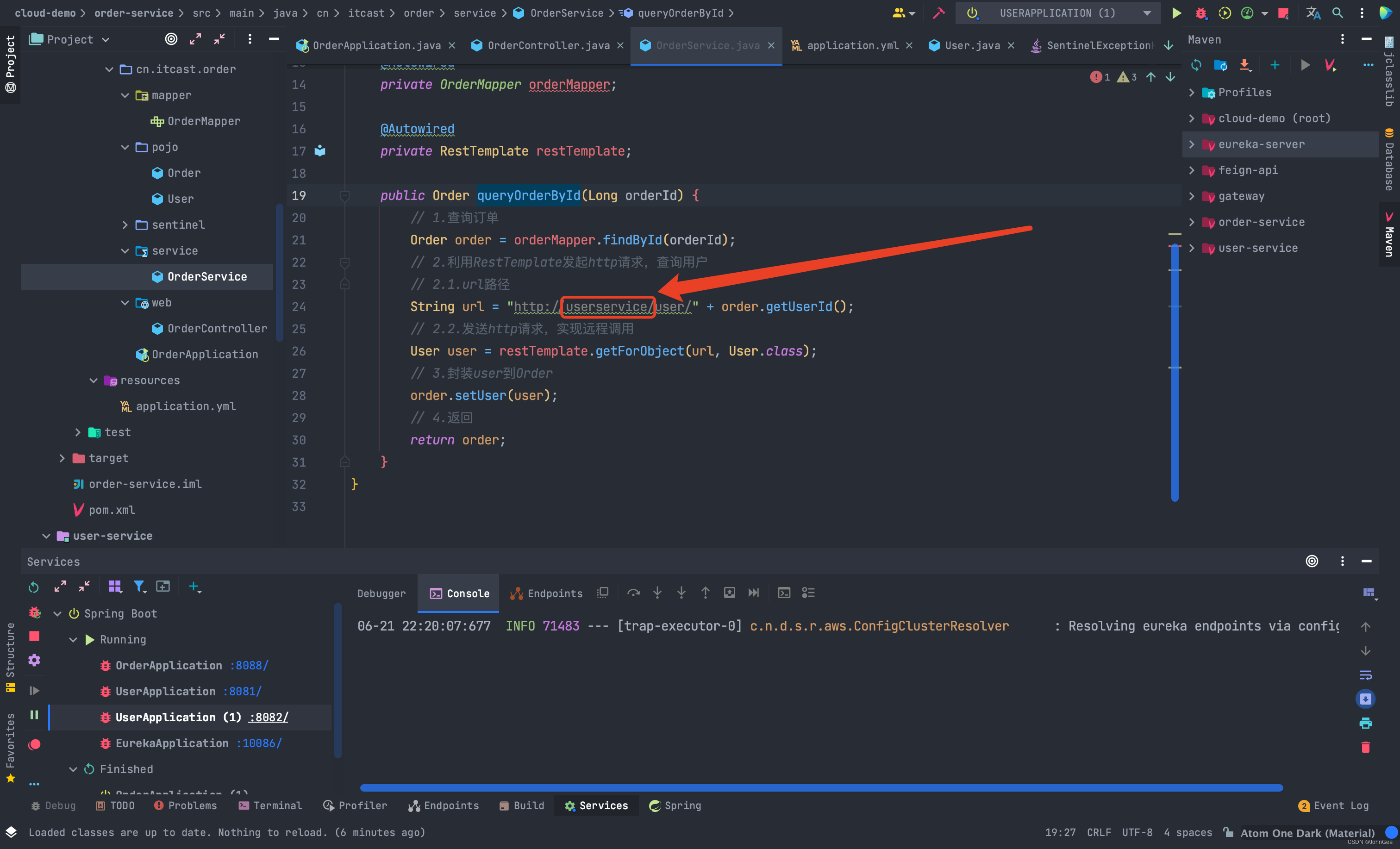
Task: Open UserApplication (1) port :8082/ link
Action: coord(268,717)
